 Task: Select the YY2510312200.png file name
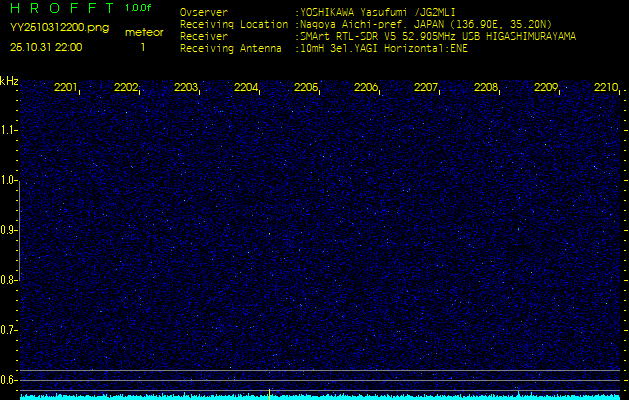point(53,28)
